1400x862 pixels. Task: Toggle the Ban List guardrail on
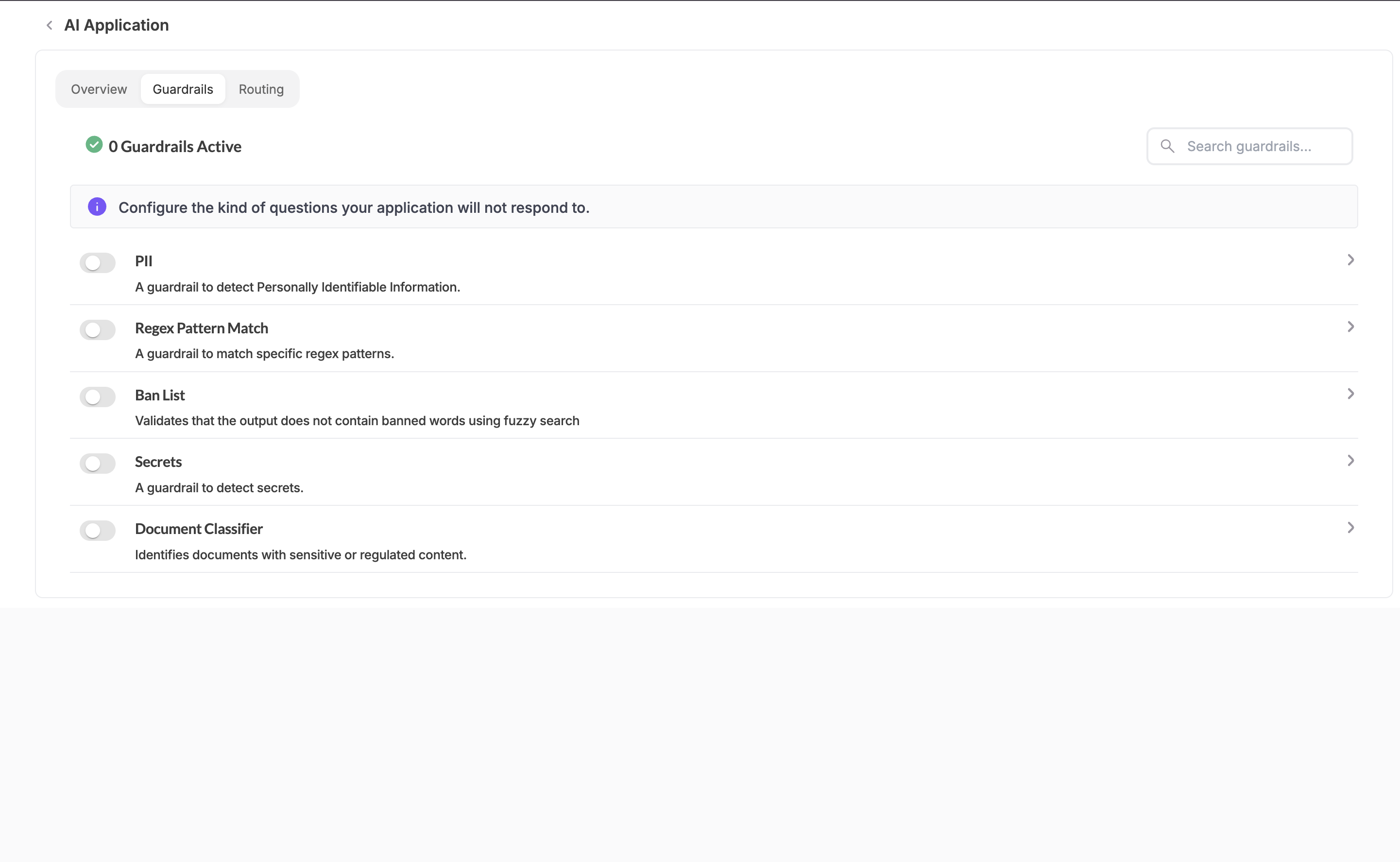[98, 397]
